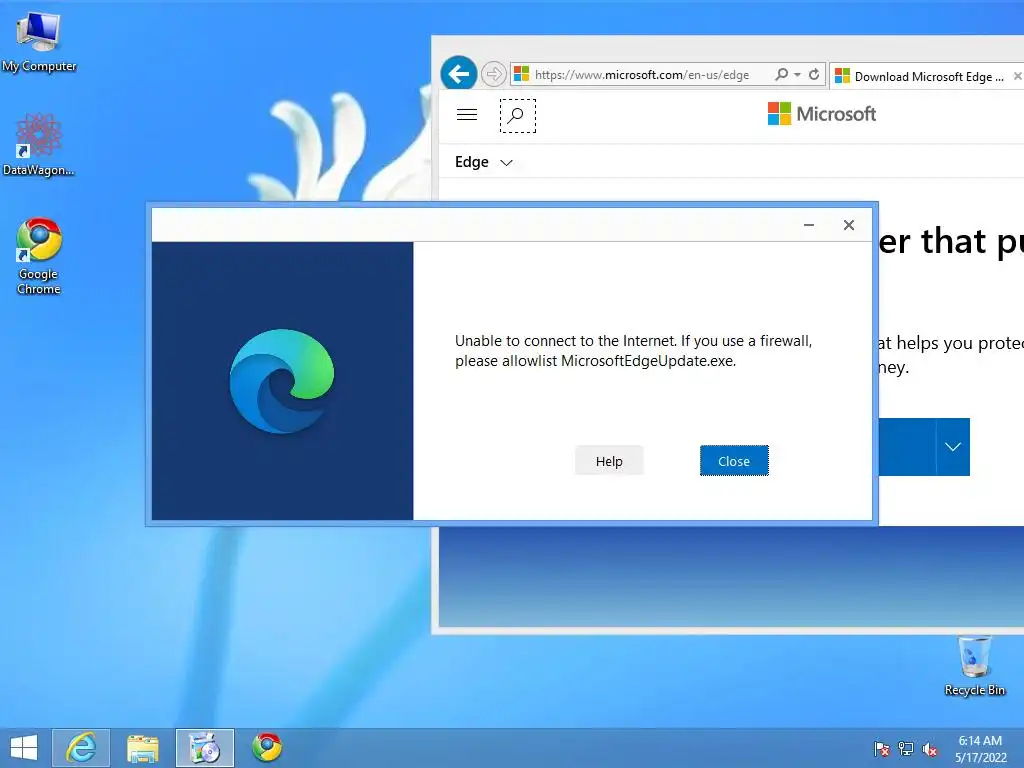Open the network icon in system tray
The width and height of the screenshot is (1024, 768).
[x=906, y=749]
